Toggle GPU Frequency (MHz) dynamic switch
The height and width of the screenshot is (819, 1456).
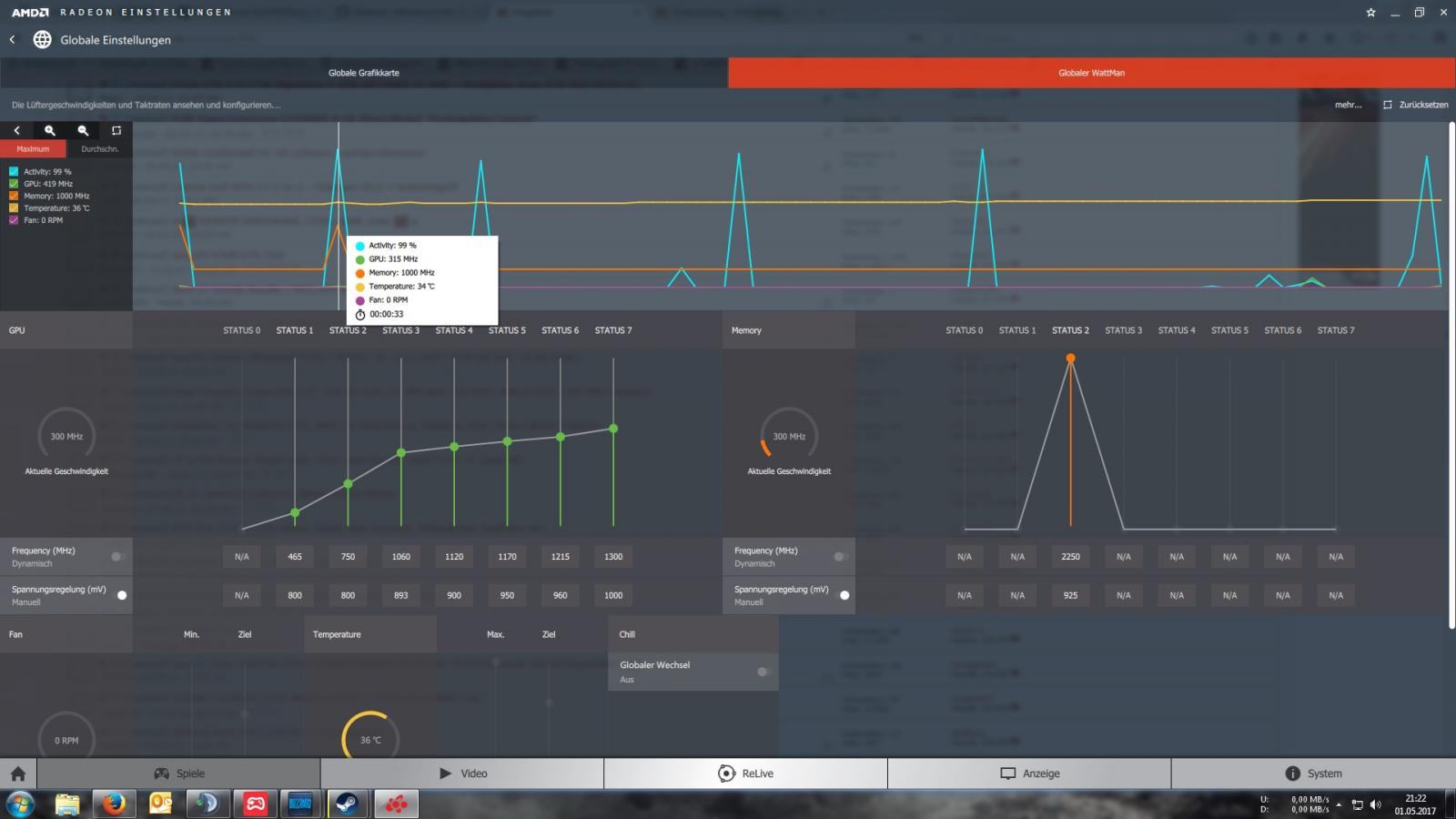[117, 556]
